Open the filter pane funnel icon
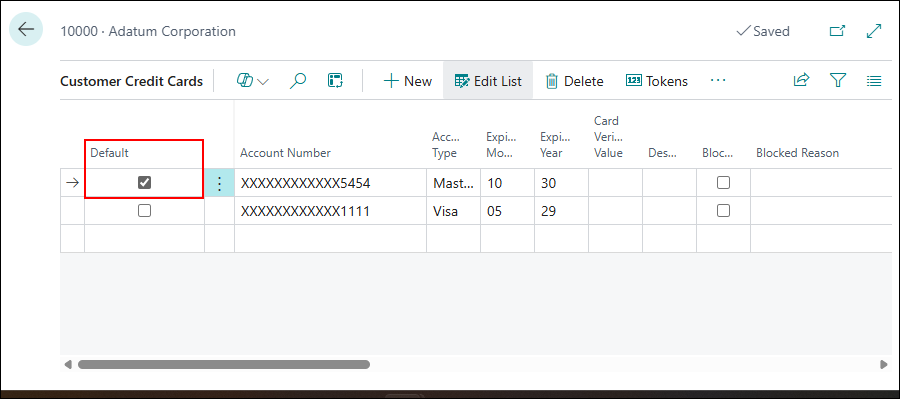 pyautogui.click(x=839, y=80)
